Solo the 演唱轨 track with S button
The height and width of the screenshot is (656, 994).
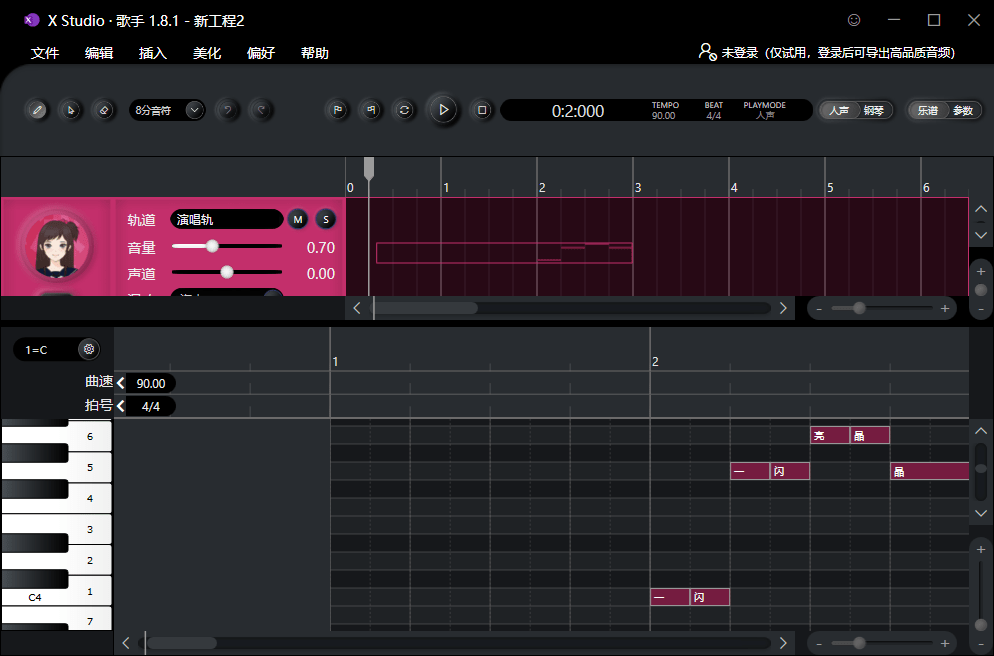pyautogui.click(x=325, y=219)
